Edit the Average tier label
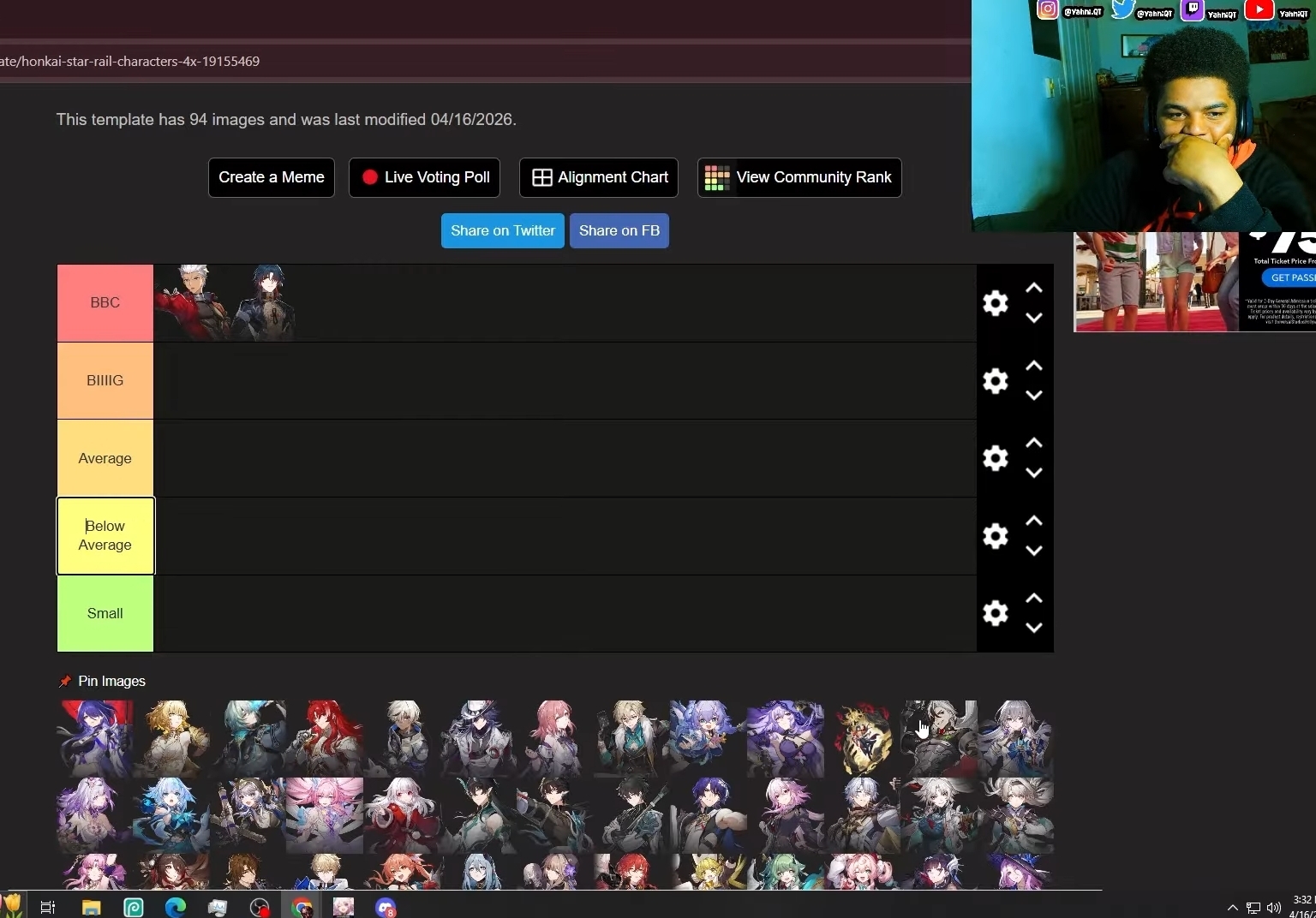This screenshot has height=918, width=1316. (105, 458)
